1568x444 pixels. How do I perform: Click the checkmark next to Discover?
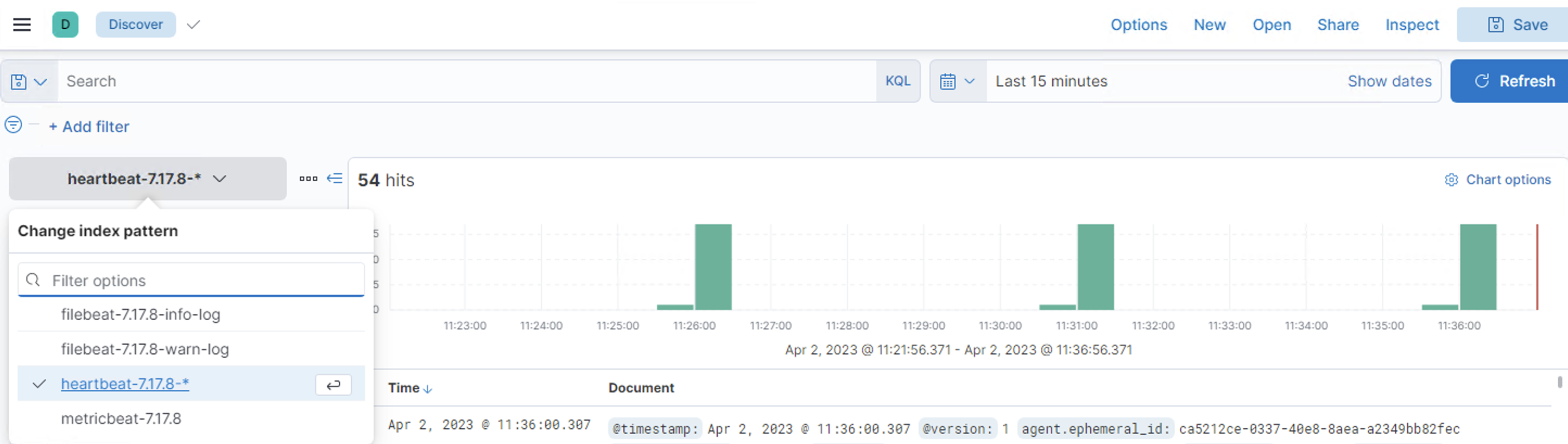tap(194, 24)
